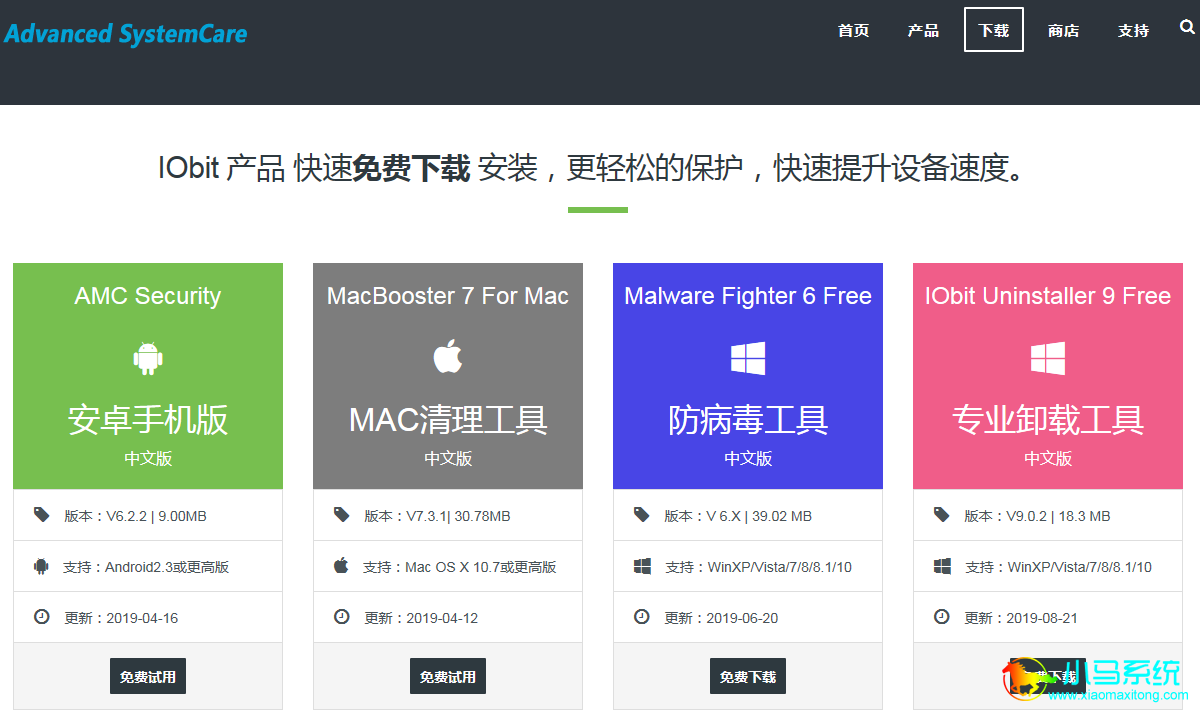
Task: Click 更新：2019-08-21 text
Action: 1021,618
